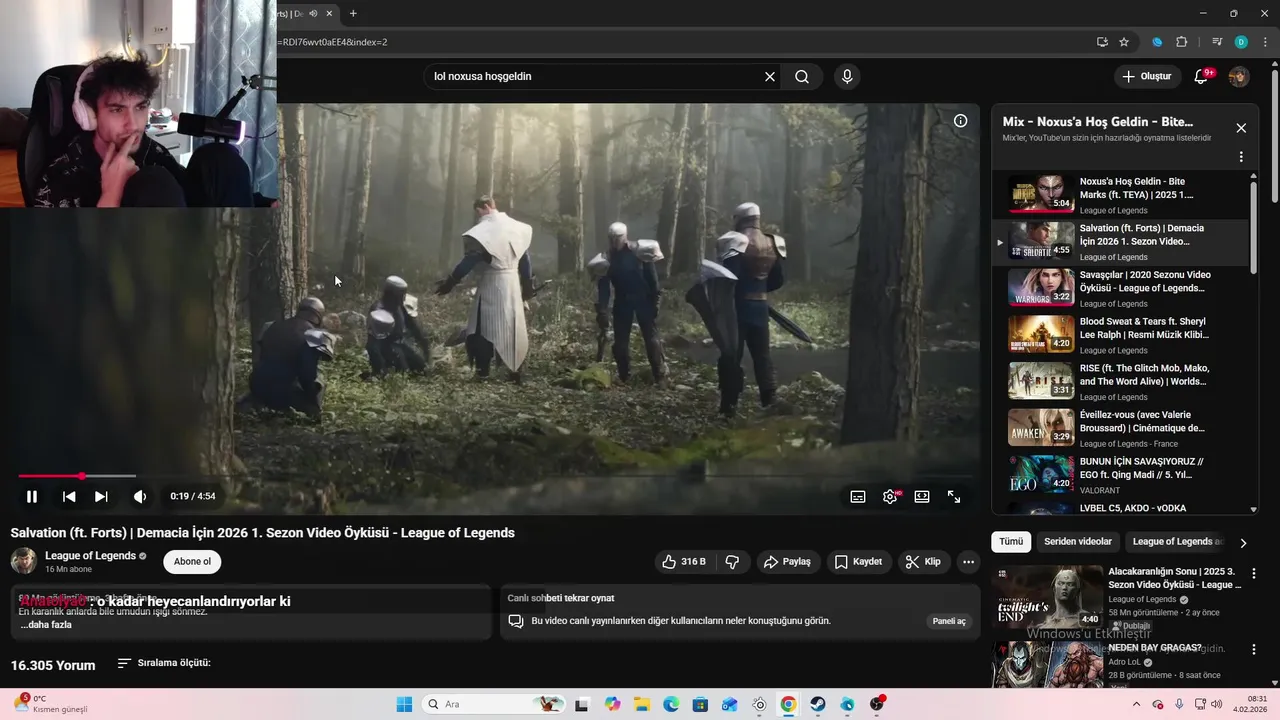Open a new browser tab
Image resolution: width=1280 pixels, height=720 pixels.
[353, 13]
